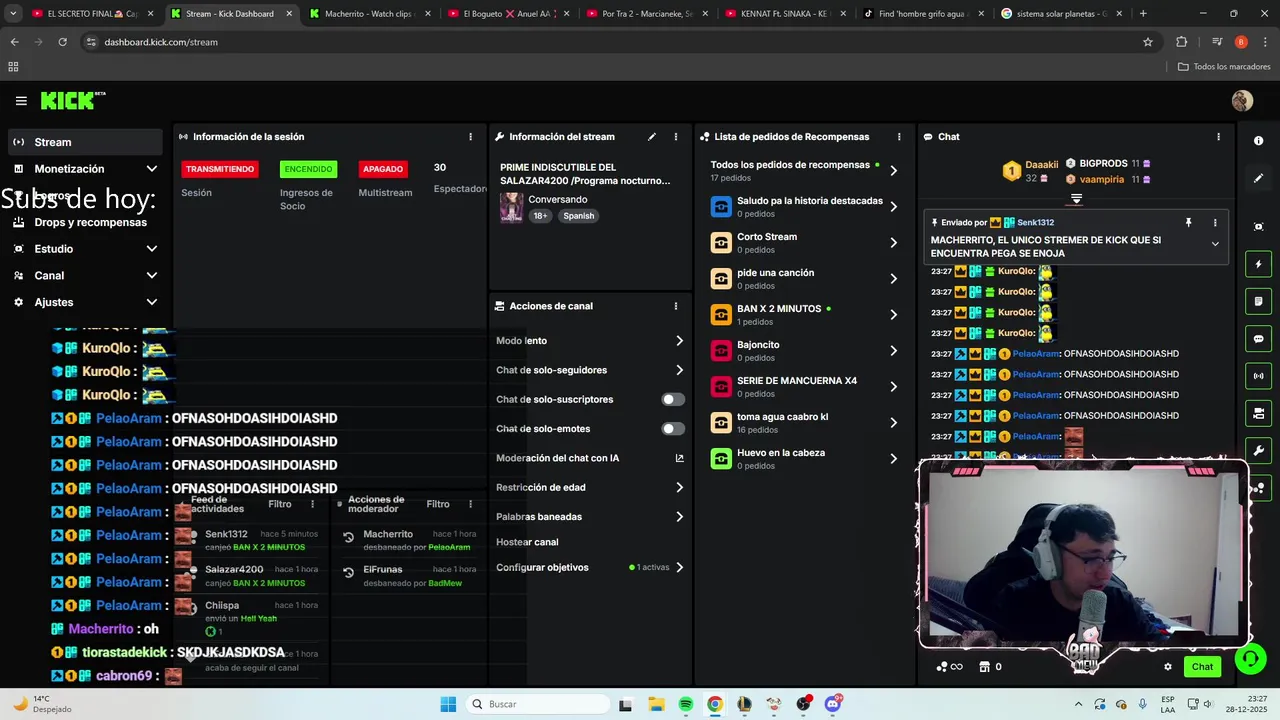
Task: Click Hostear canal
Action: point(527,542)
